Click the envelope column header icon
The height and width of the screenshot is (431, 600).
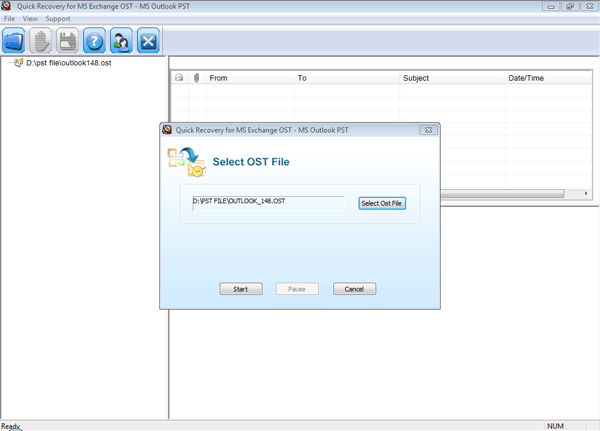pyautogui.click(x=179, y=78)
